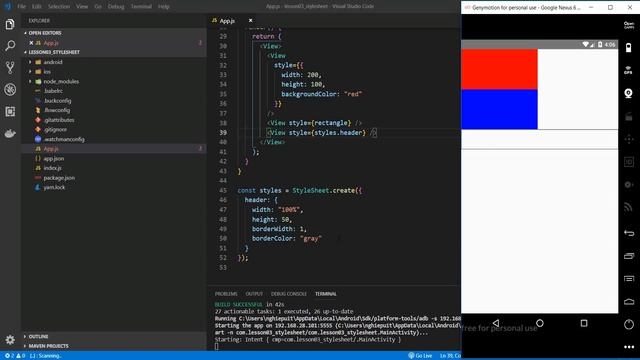Open Genymotion GPS widget
Screen dimensions: 640x360
[x=629, y=70]
